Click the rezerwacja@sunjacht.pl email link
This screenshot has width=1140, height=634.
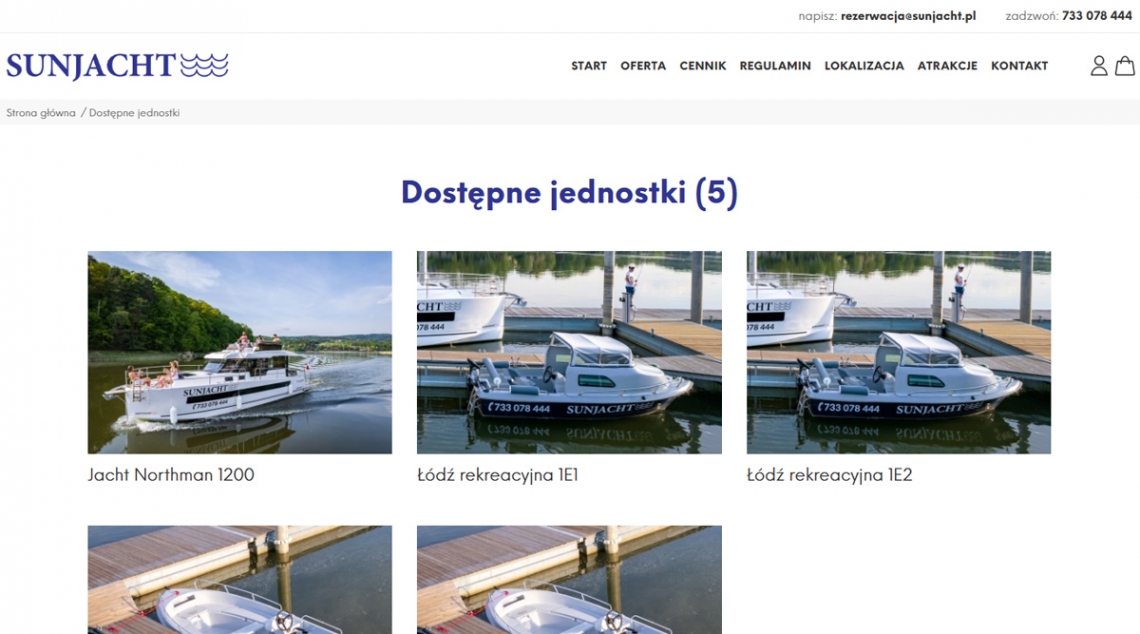click(x=908, y=16)
